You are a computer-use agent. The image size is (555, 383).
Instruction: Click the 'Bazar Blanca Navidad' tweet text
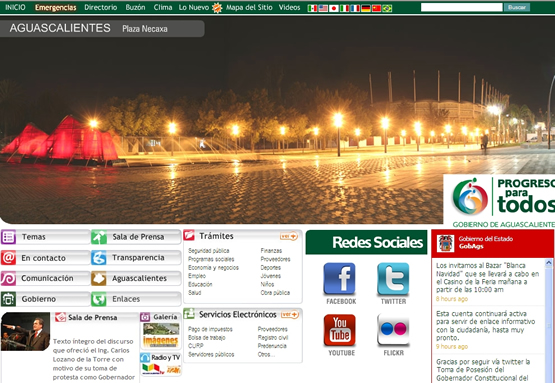click(487, 278)
